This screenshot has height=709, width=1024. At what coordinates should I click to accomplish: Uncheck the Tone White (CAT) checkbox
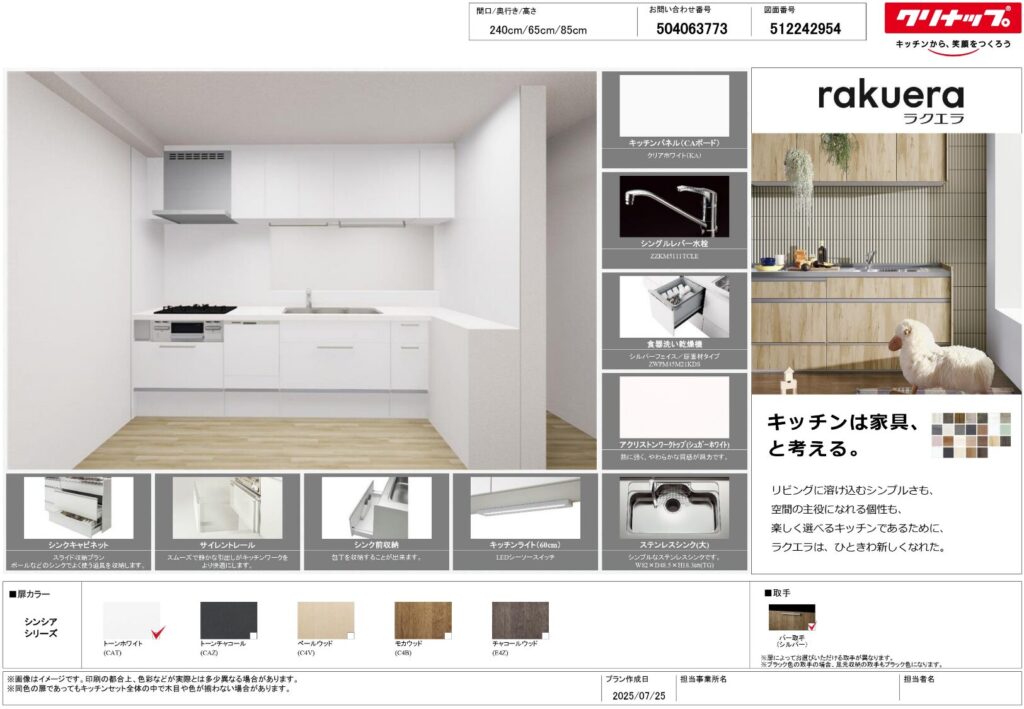tap(156, 634)
